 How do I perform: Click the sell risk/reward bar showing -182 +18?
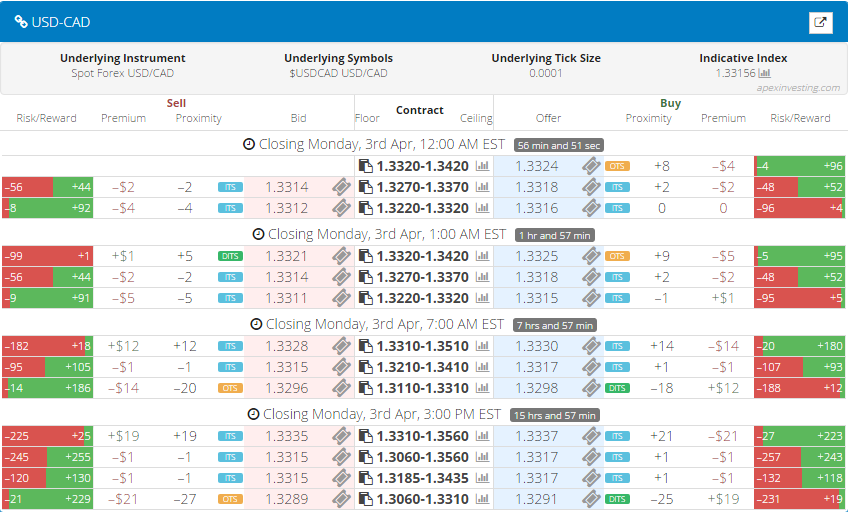[48, 346]
